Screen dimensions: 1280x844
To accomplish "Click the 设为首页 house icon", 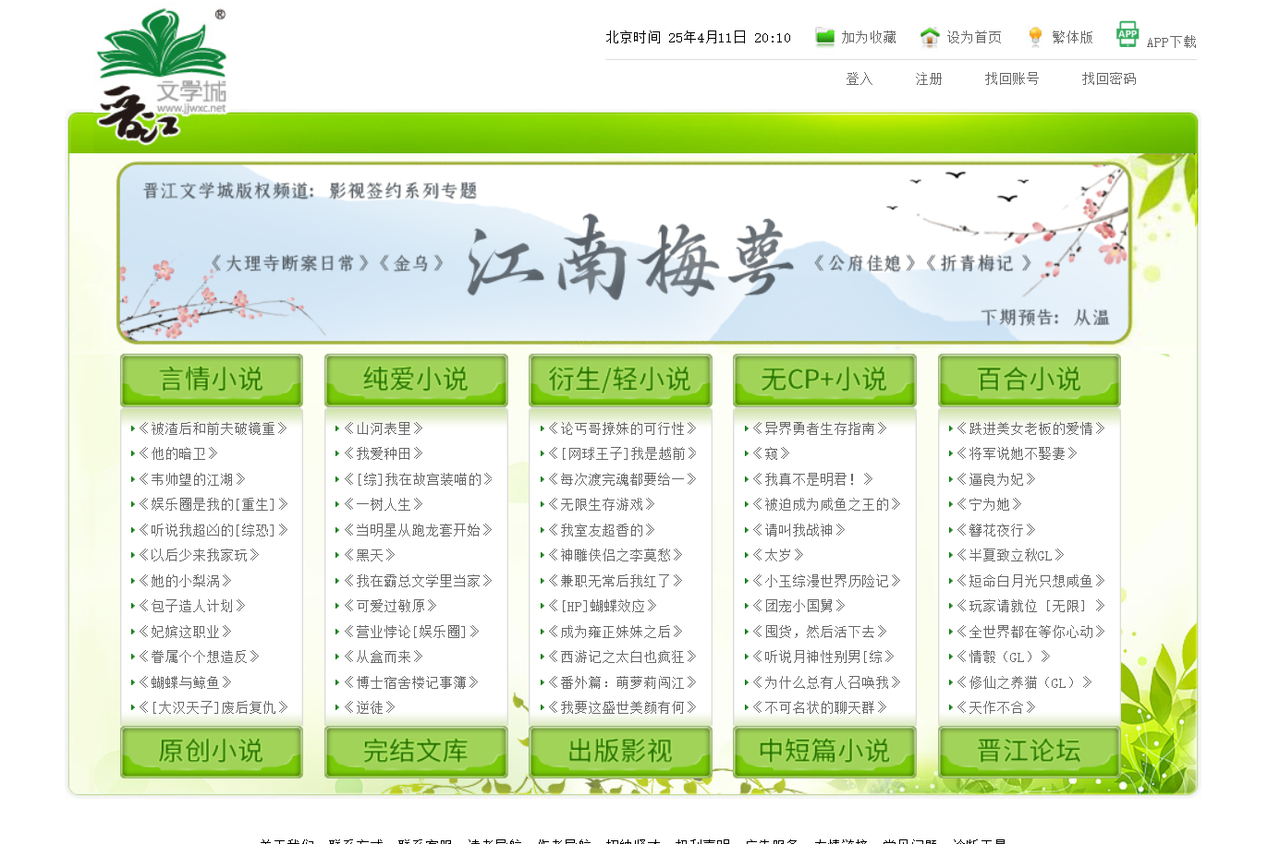I will [x=930, y=37].
